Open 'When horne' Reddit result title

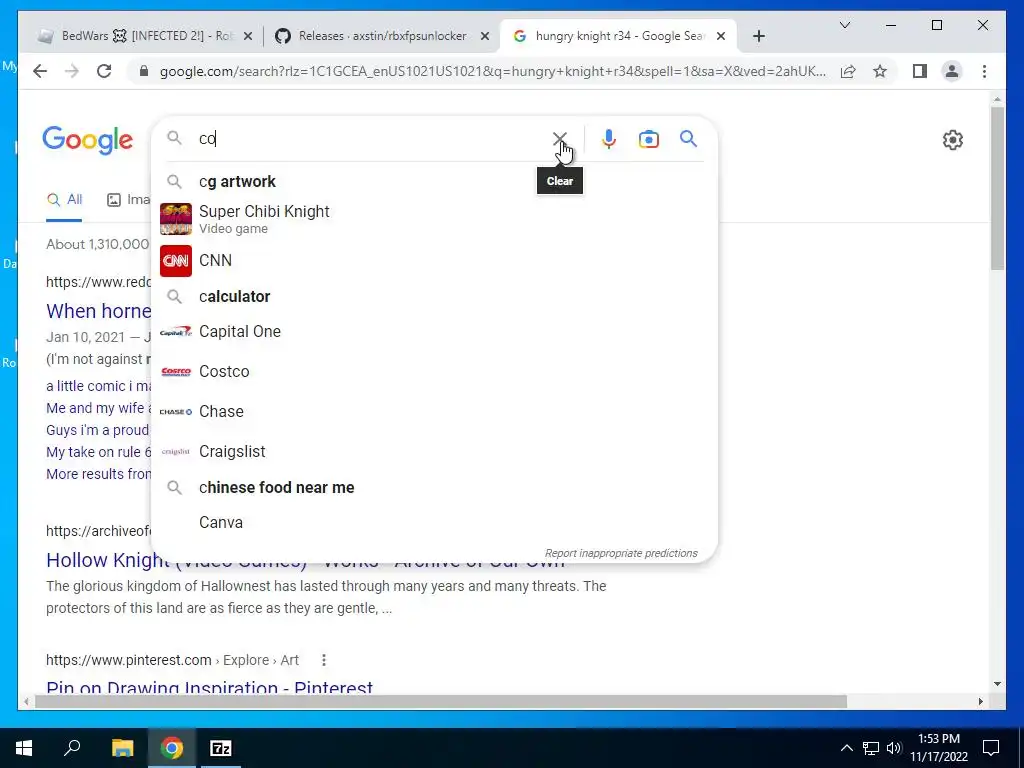pos(98,311)
